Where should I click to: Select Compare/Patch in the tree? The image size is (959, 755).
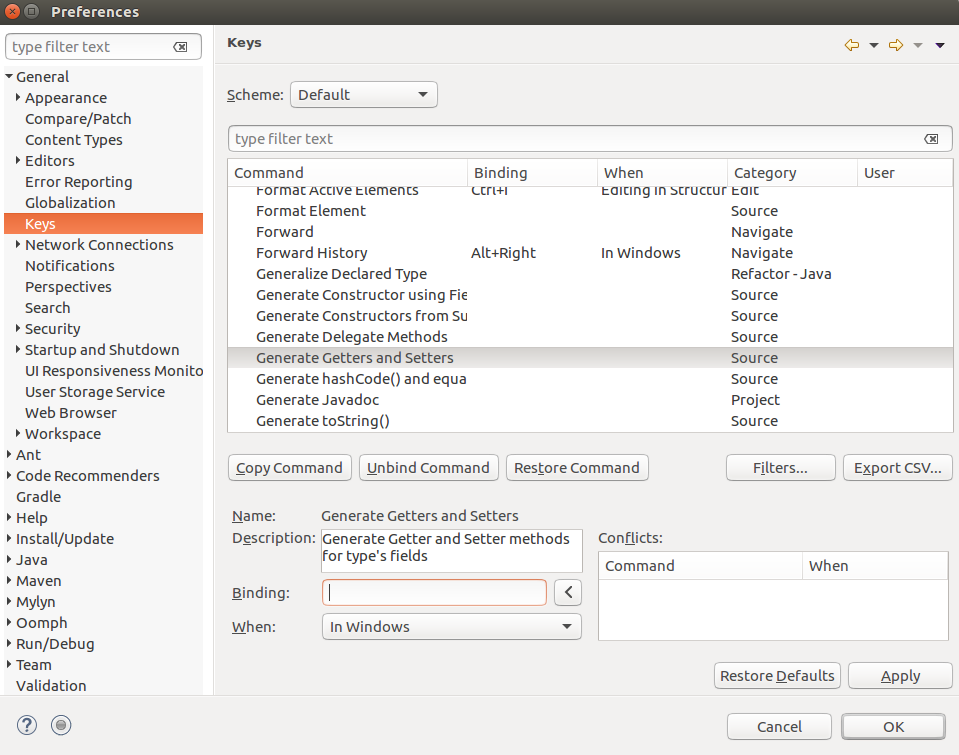[x=78, y=119]
